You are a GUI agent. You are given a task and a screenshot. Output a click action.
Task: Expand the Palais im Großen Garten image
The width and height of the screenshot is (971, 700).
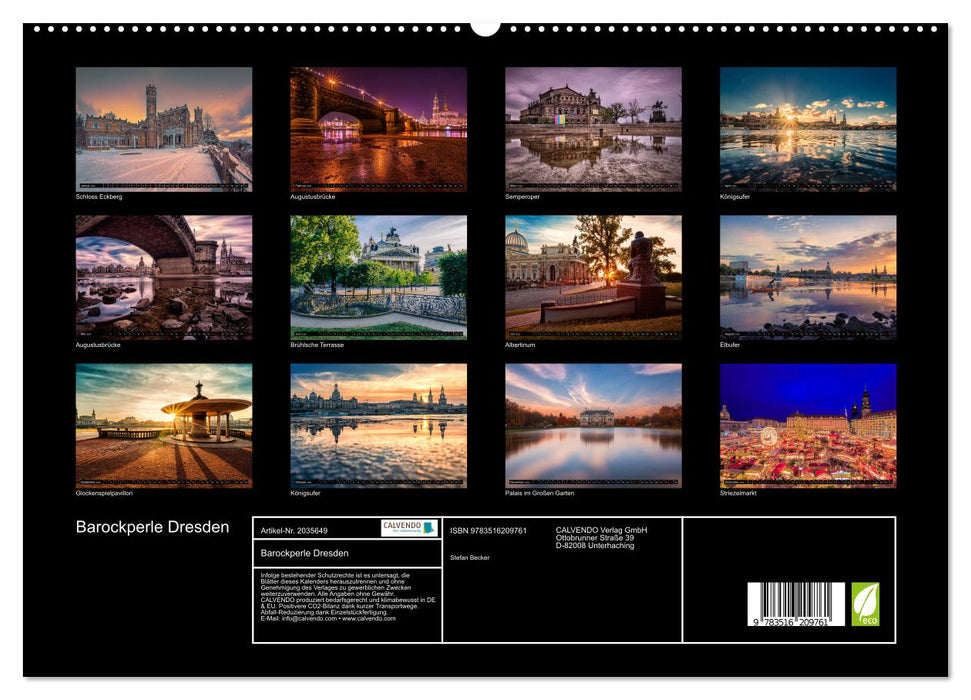pos(593,425)
